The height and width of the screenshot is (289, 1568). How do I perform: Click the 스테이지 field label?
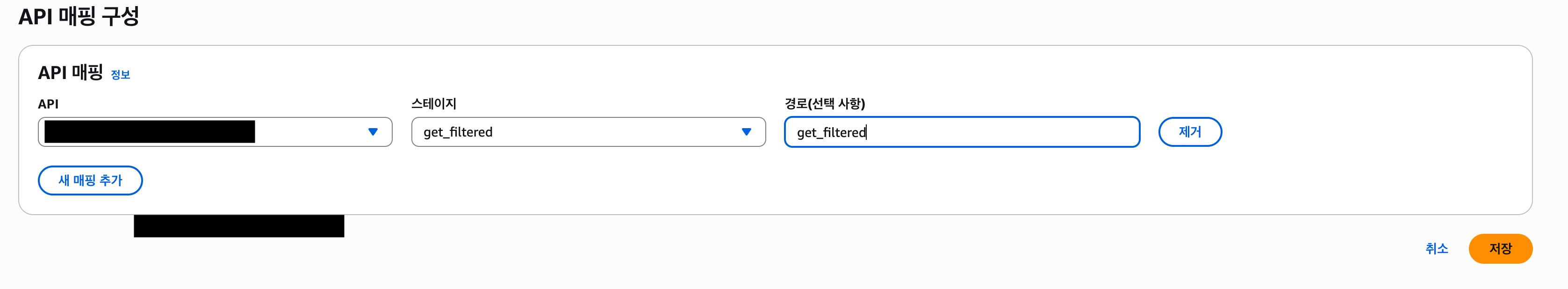click(433, 104)
